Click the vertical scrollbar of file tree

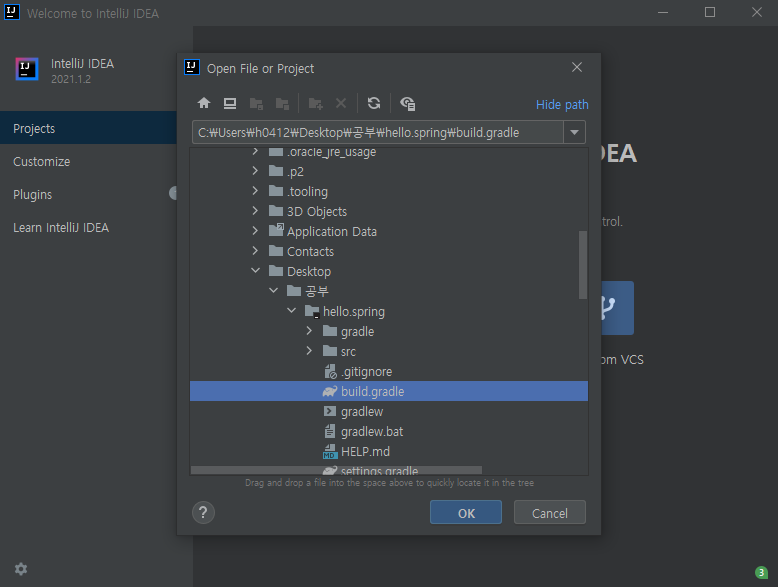pos(583,265)
